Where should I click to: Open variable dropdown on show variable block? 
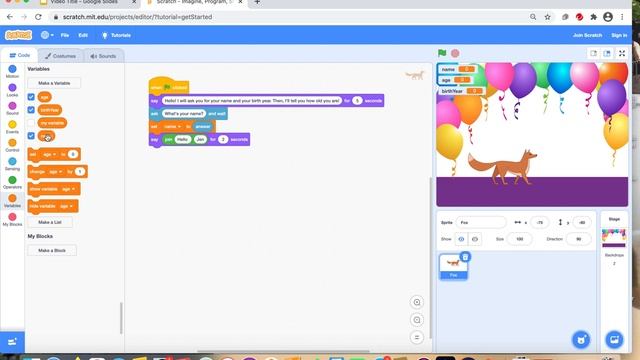coord(68,189)
